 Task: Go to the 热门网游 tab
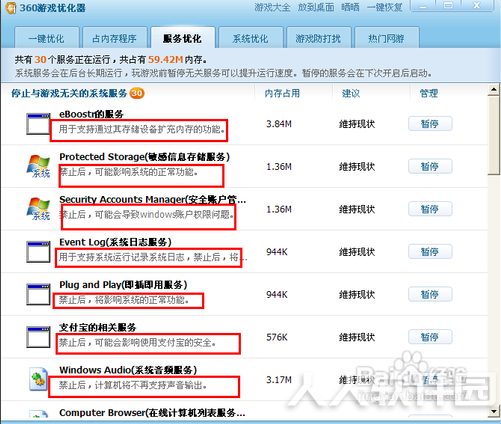[x=386, y=38]
